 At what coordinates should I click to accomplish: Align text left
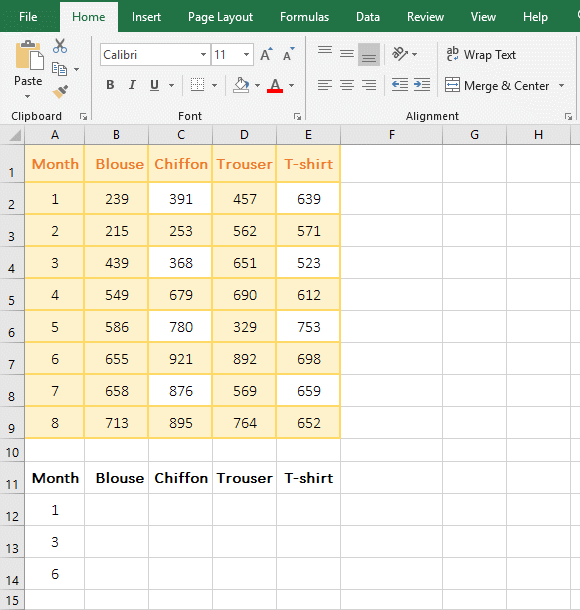click(325, 85)
